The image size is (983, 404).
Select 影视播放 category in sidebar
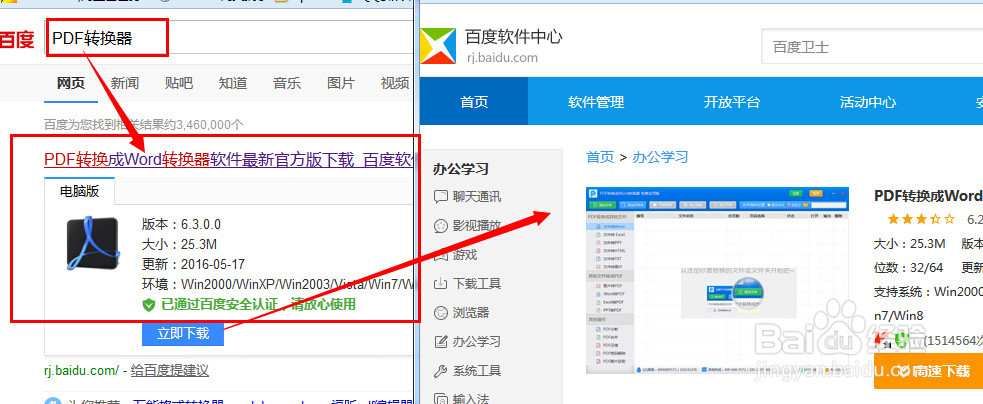pyautogui.click(x=476, y=225)
